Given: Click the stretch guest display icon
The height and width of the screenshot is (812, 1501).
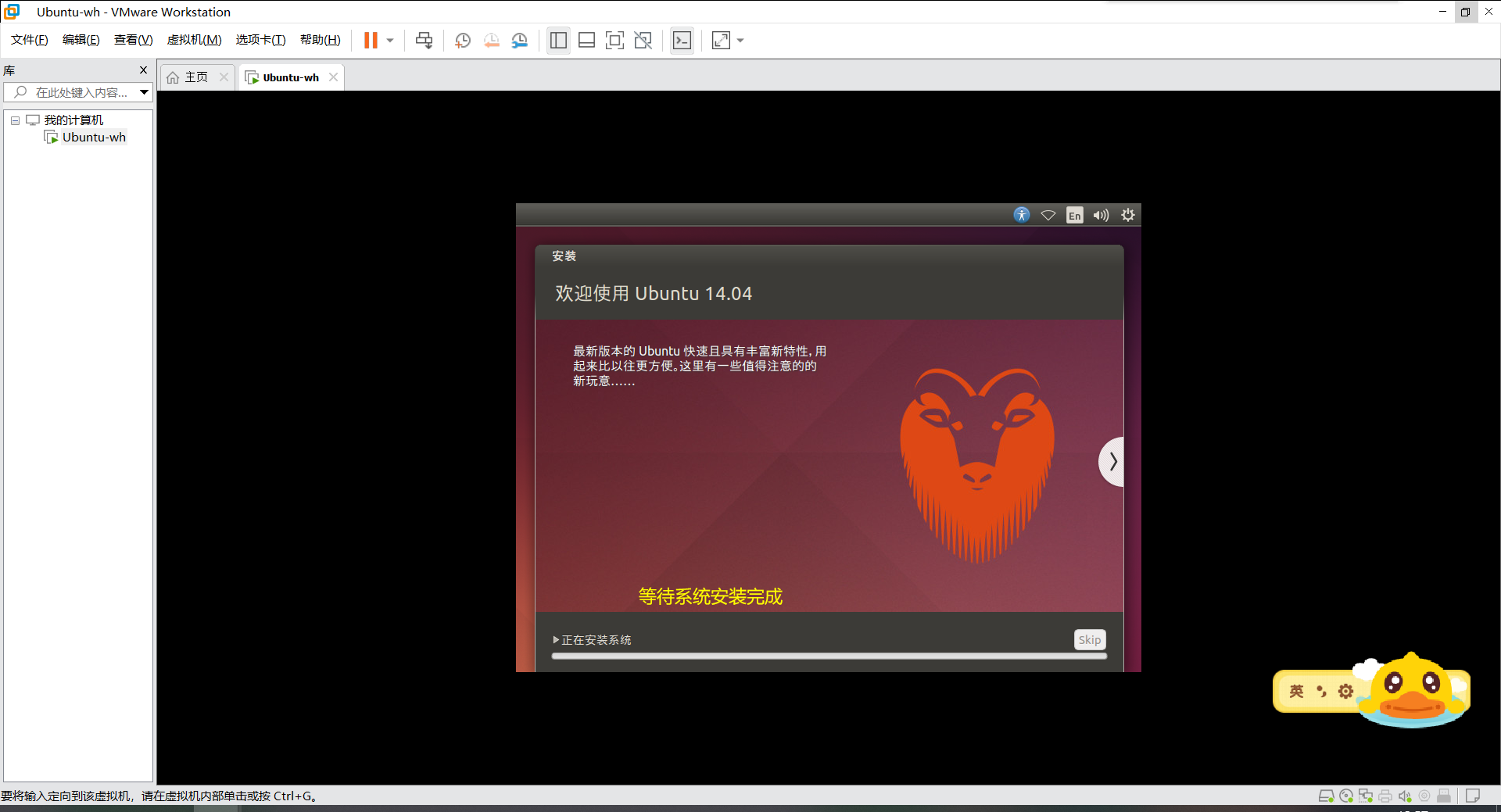Looking at the screenshot, I should 721,41.
